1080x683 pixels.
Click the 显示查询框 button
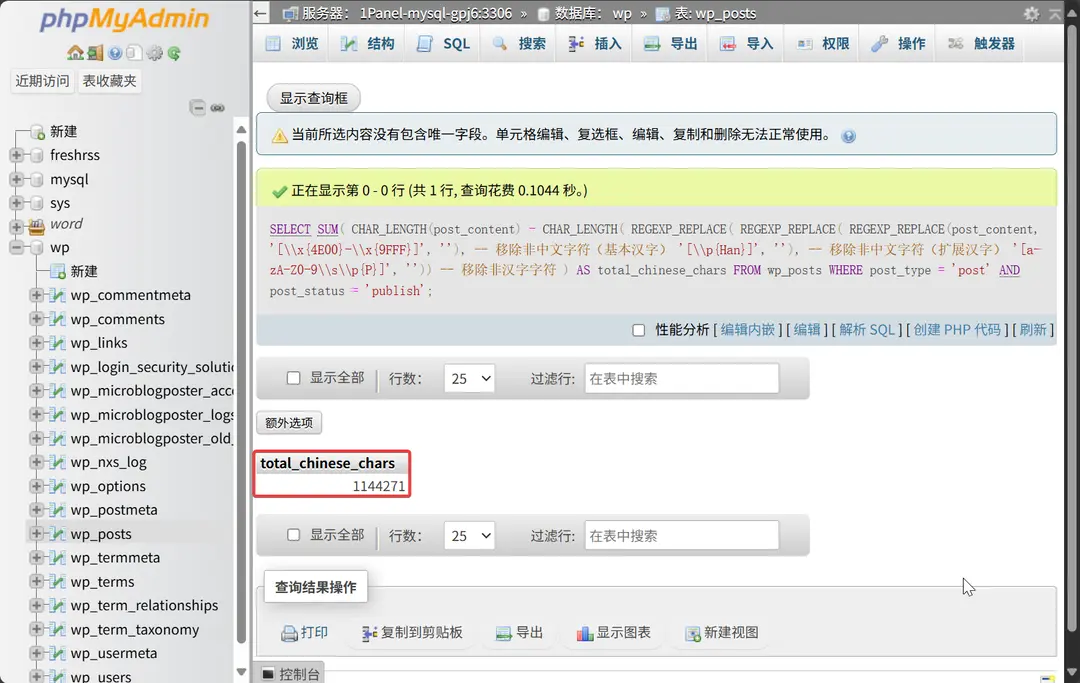pos(313,98)
